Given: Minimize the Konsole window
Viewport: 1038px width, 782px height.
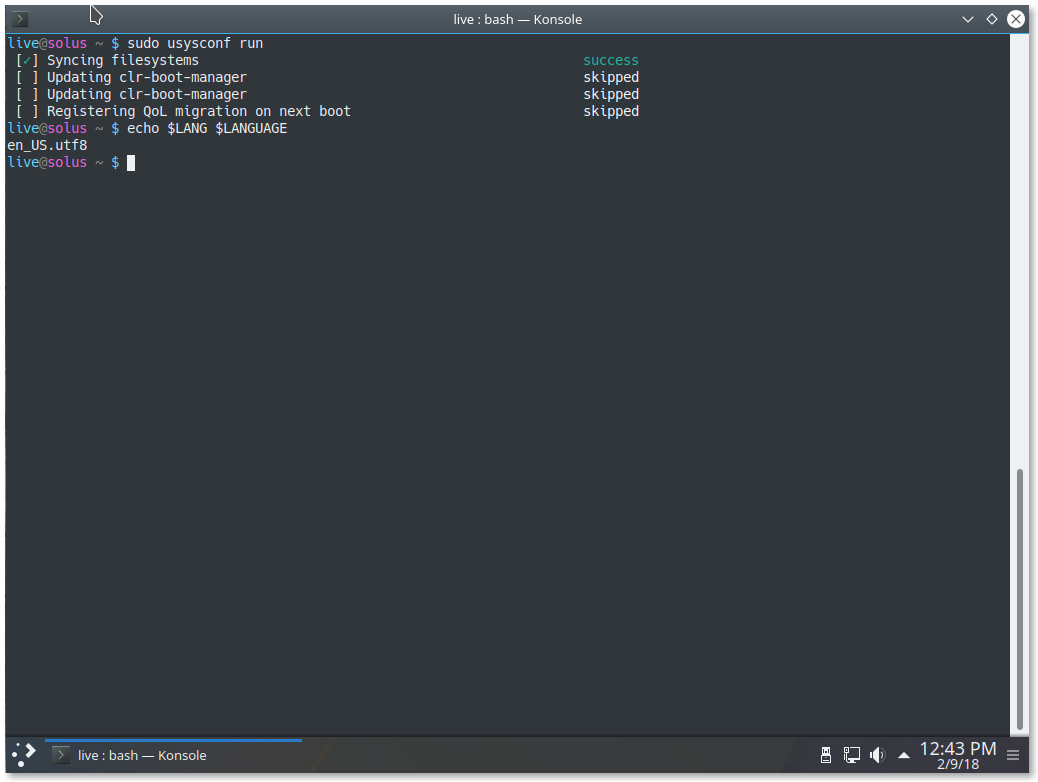Looking at the screenshot, I should 967,19.
